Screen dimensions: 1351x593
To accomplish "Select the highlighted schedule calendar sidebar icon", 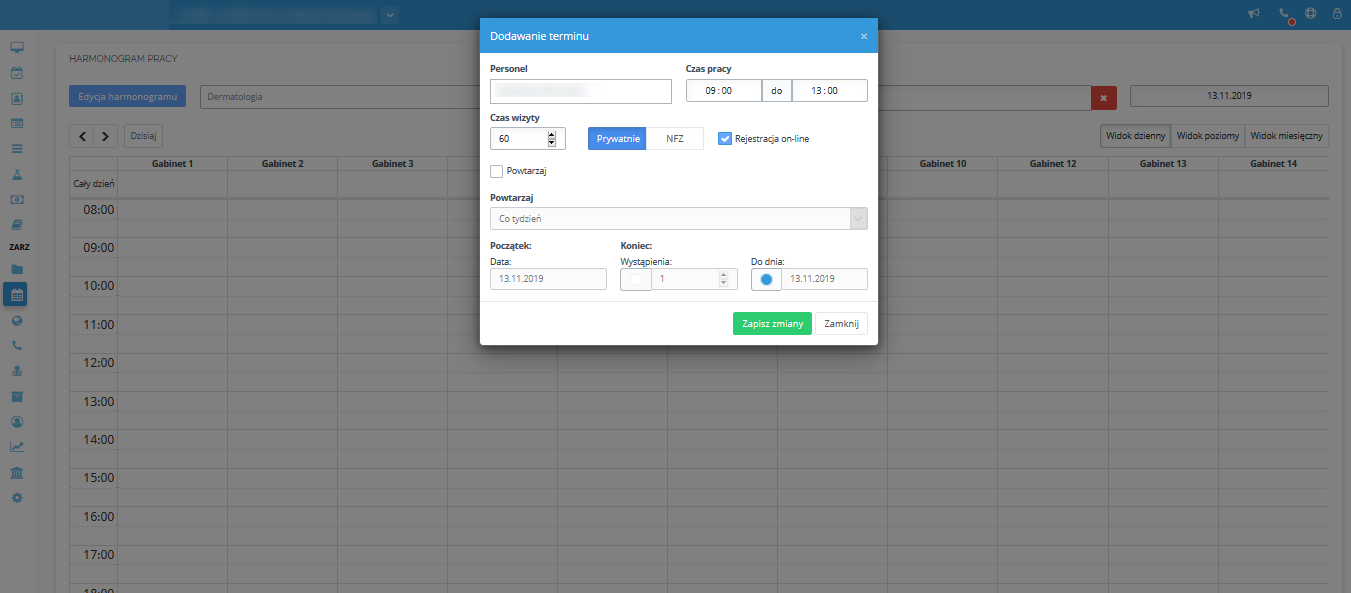I will coord(16,294).
